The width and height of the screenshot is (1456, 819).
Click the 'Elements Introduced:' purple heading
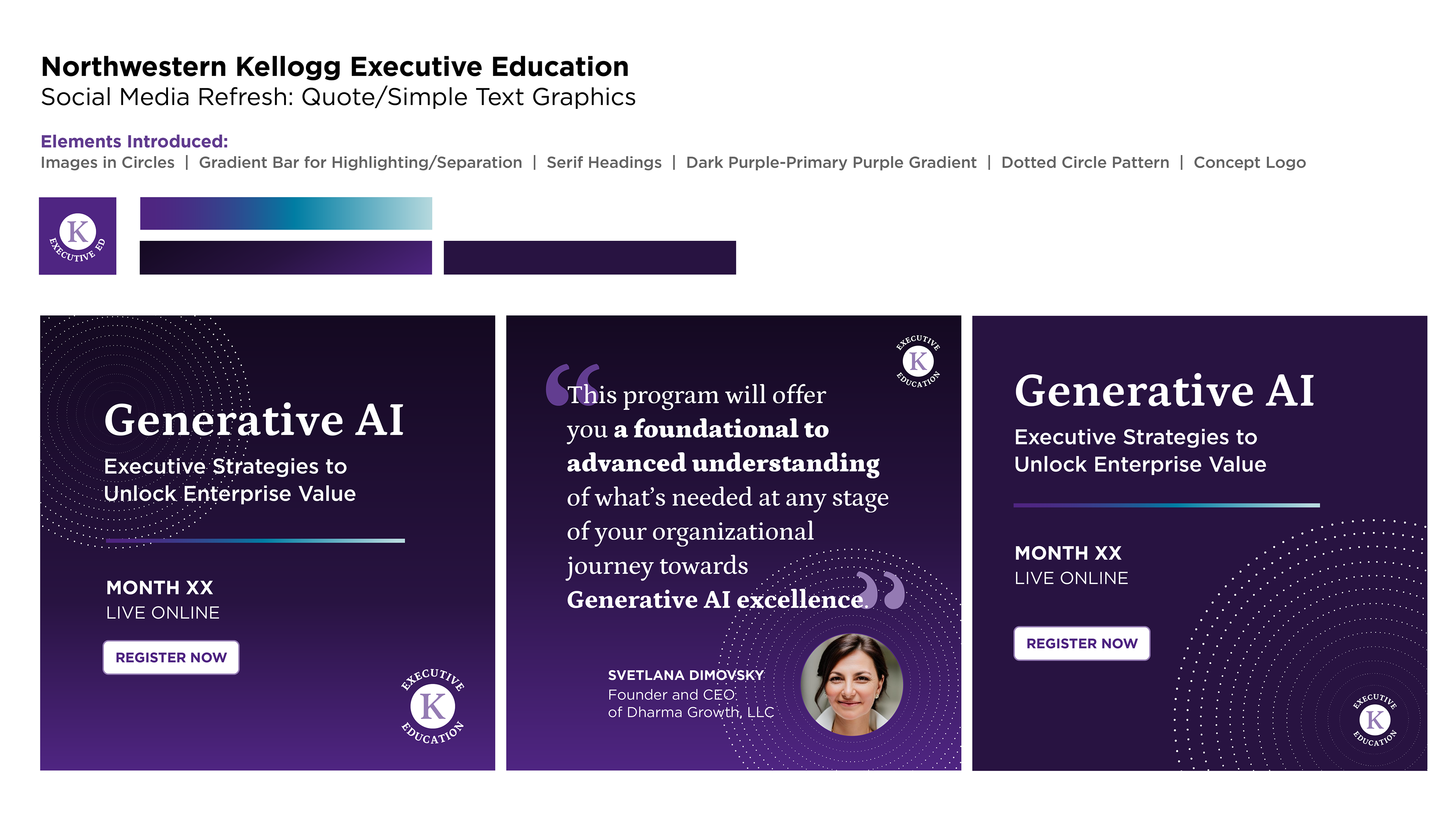(x=135, y=141)
